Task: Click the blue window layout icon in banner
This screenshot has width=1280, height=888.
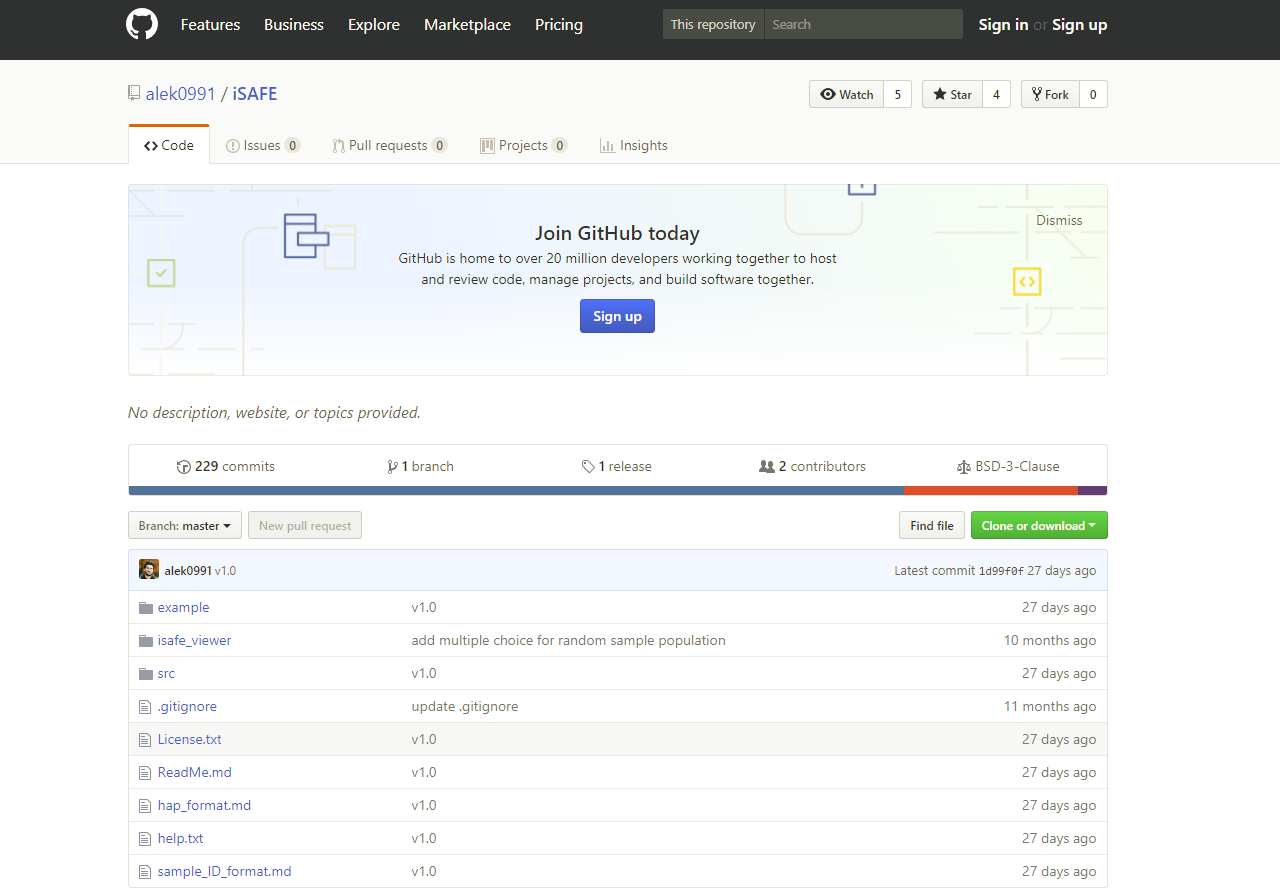Action: (306, 236)
